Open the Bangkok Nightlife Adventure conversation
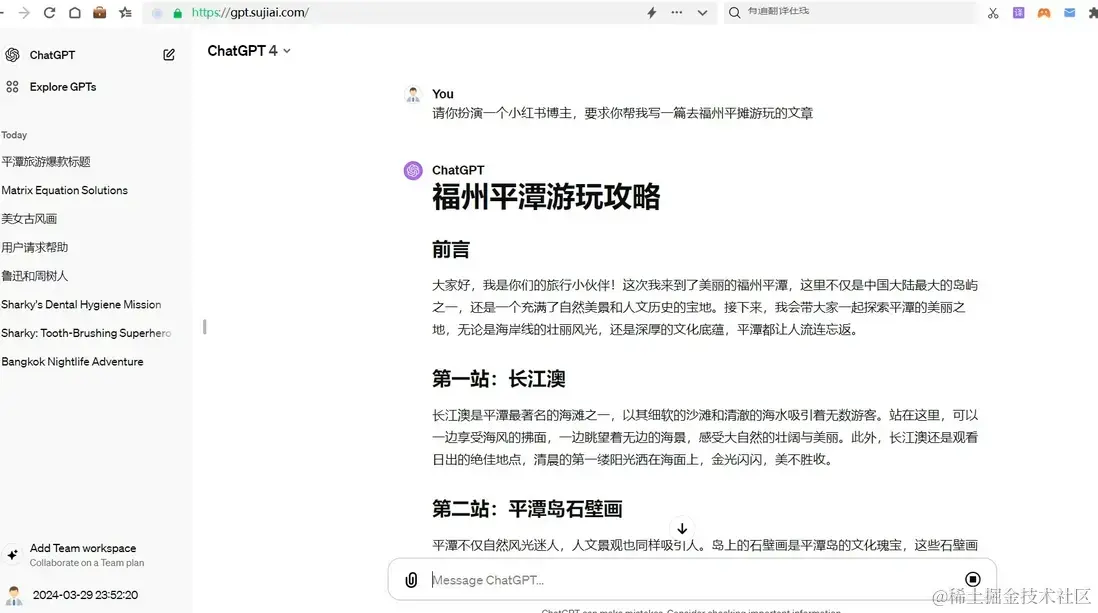This screenshot has height=613, width=1098. [72, 361]
